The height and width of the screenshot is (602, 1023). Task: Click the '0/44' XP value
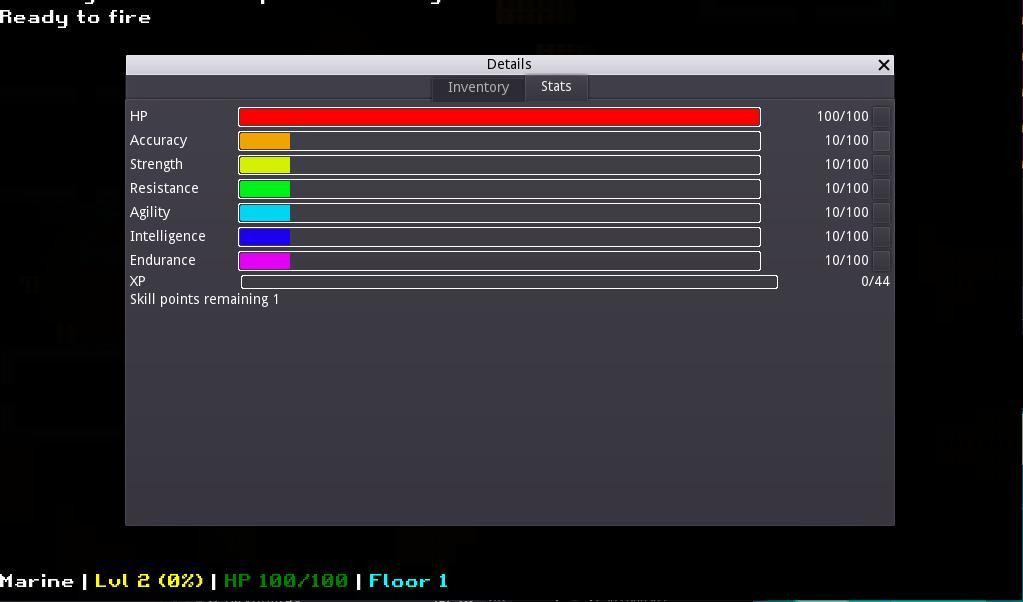875,282
